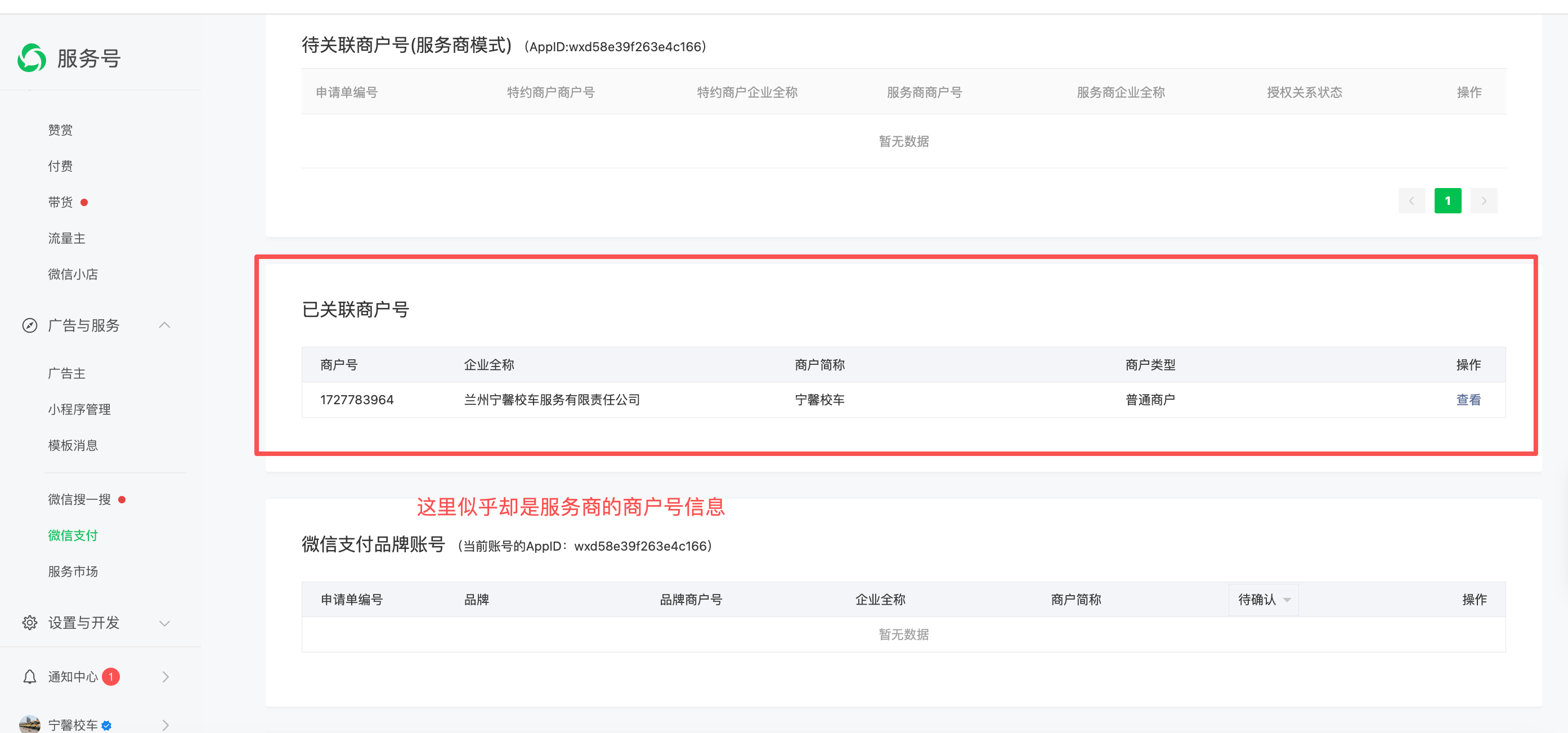Click the green 服务号 logo icon
The width and height of the screenshot is (1568, 733).
32,59
